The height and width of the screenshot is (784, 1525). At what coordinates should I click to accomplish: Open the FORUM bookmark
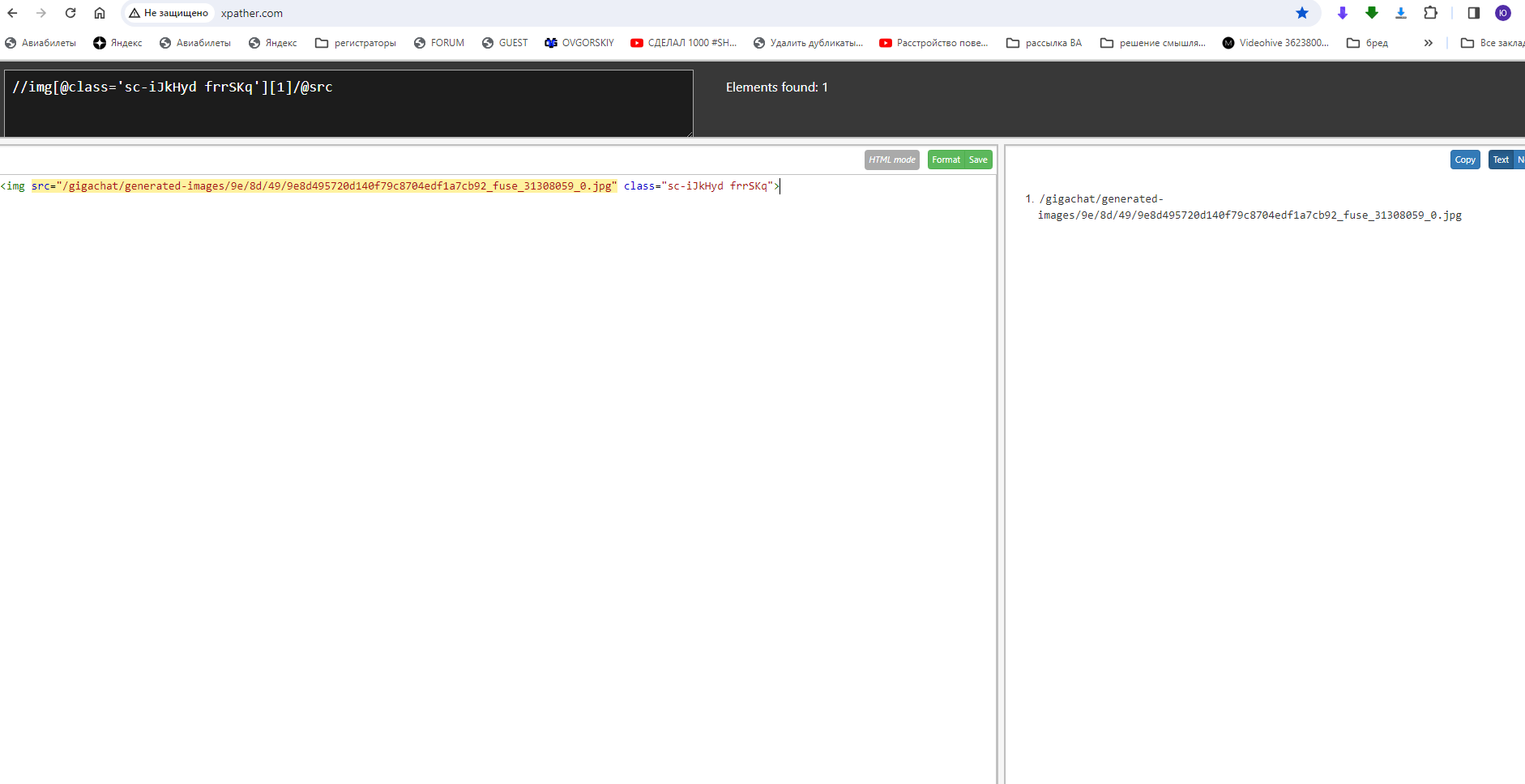[439, 43]
